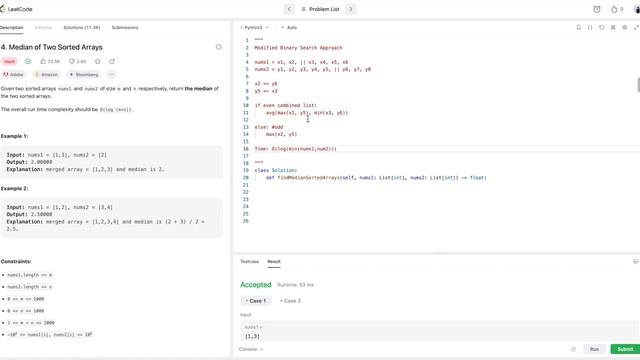Run the code
The width and height of the screenshot is (640, 360).
click(x=594, y=349)
